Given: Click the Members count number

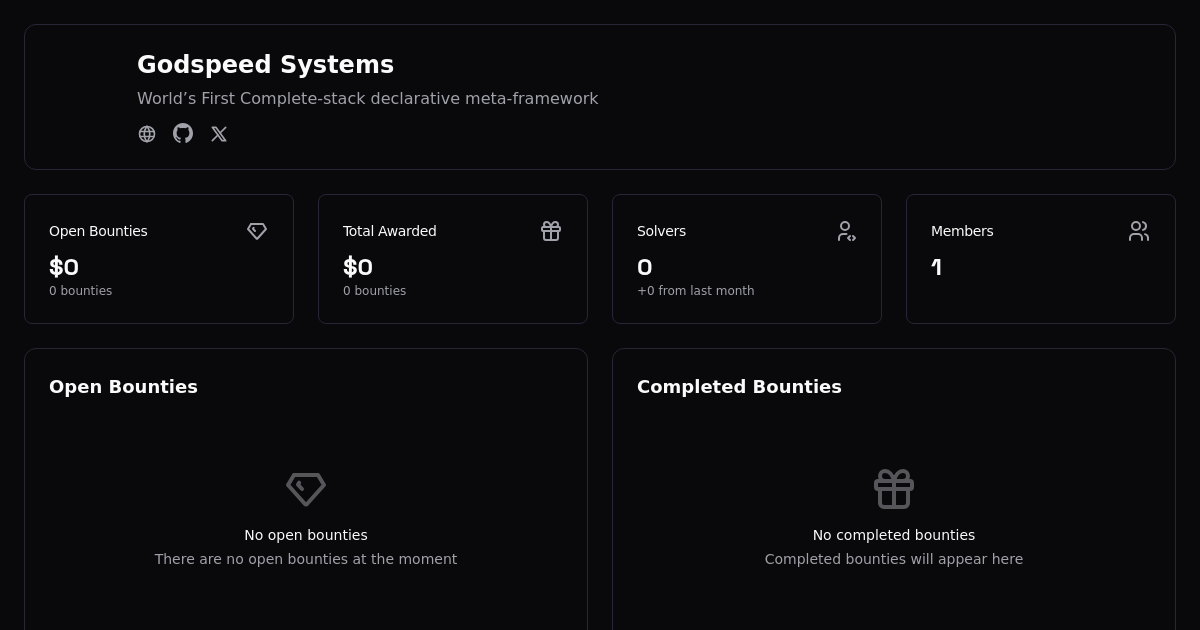Looking at the screenshot, I should pos(936,267).
